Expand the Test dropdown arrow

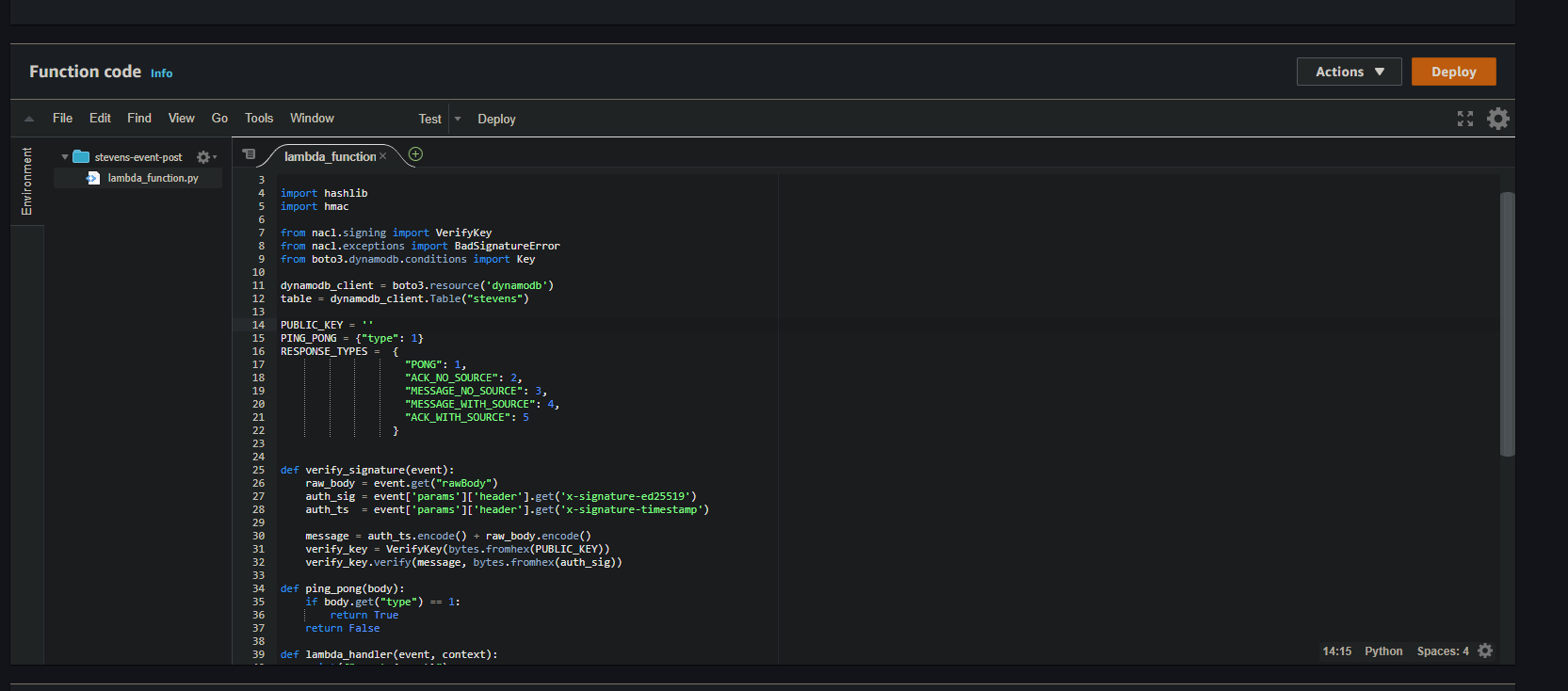pos(458,119)
